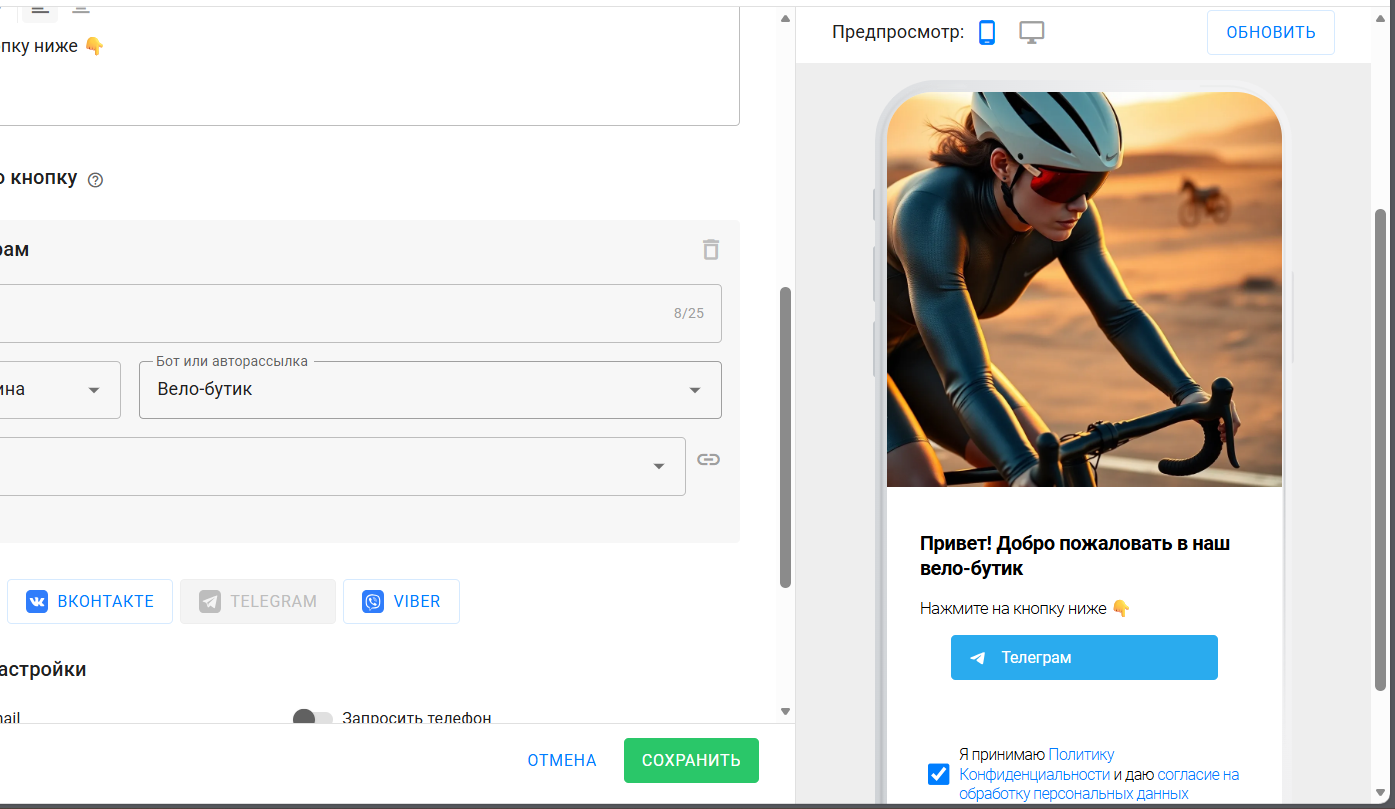Open the Политику Конфиденциальности link
Viewport: 1395px width, 809px height.
click(1036, 764)
